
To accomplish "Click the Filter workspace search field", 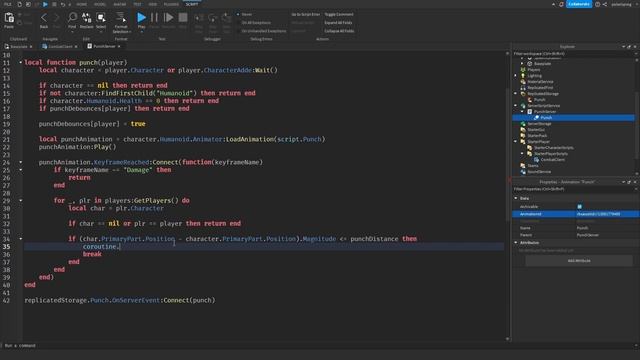I will tap(573, 53).
